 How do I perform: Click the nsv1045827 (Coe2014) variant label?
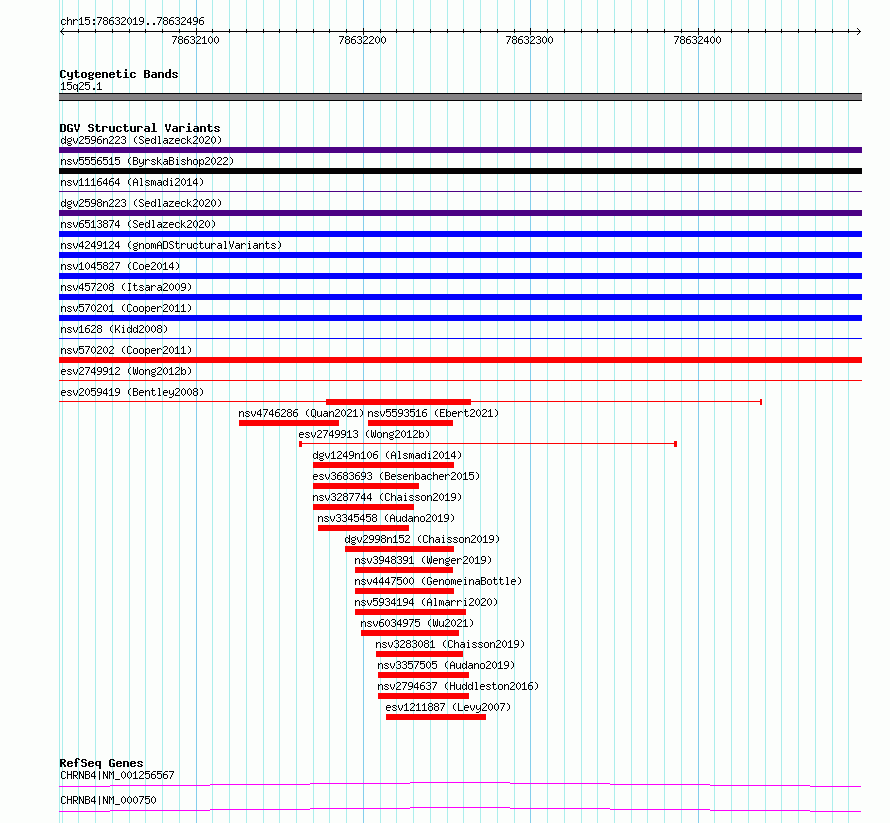tap(120, 266)
